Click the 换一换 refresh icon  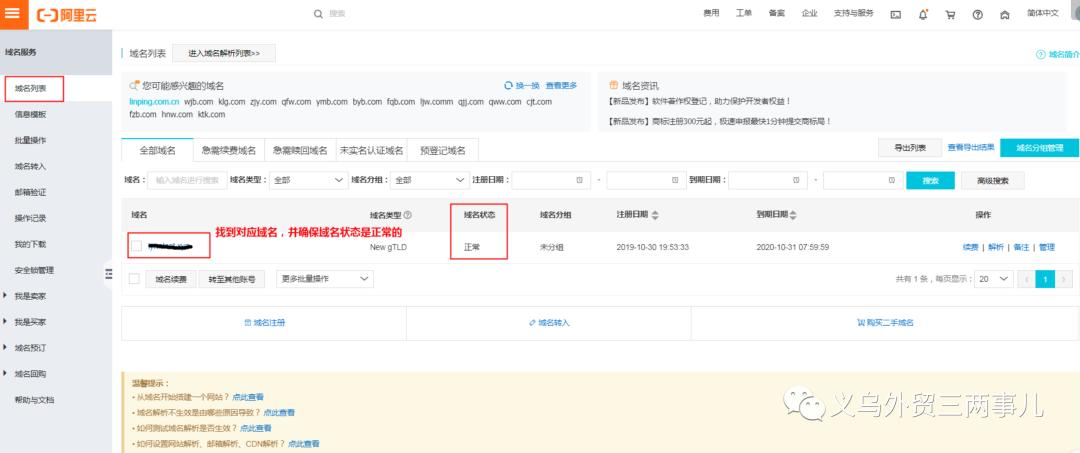508,85
